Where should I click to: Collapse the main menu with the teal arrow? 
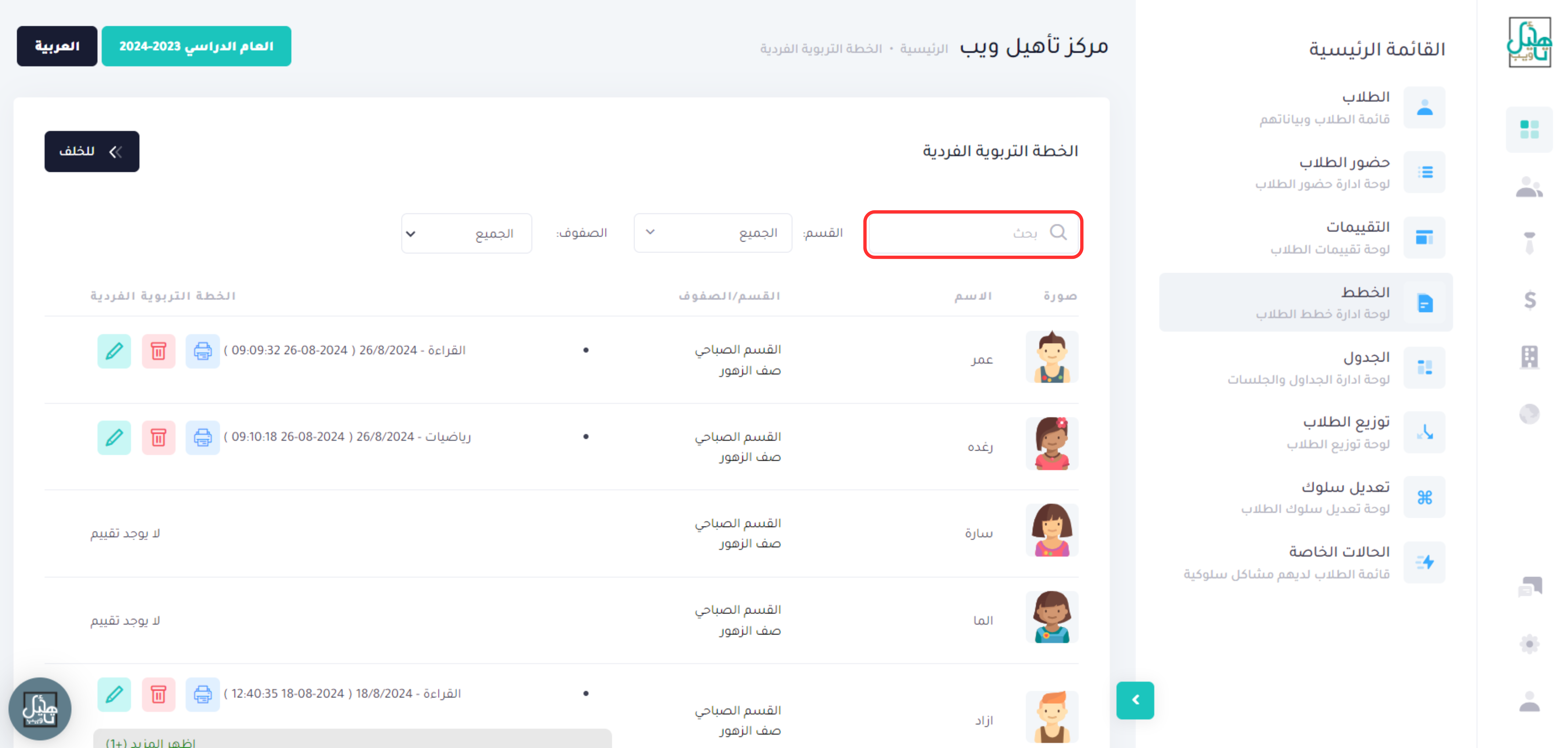coord(1135,700)
